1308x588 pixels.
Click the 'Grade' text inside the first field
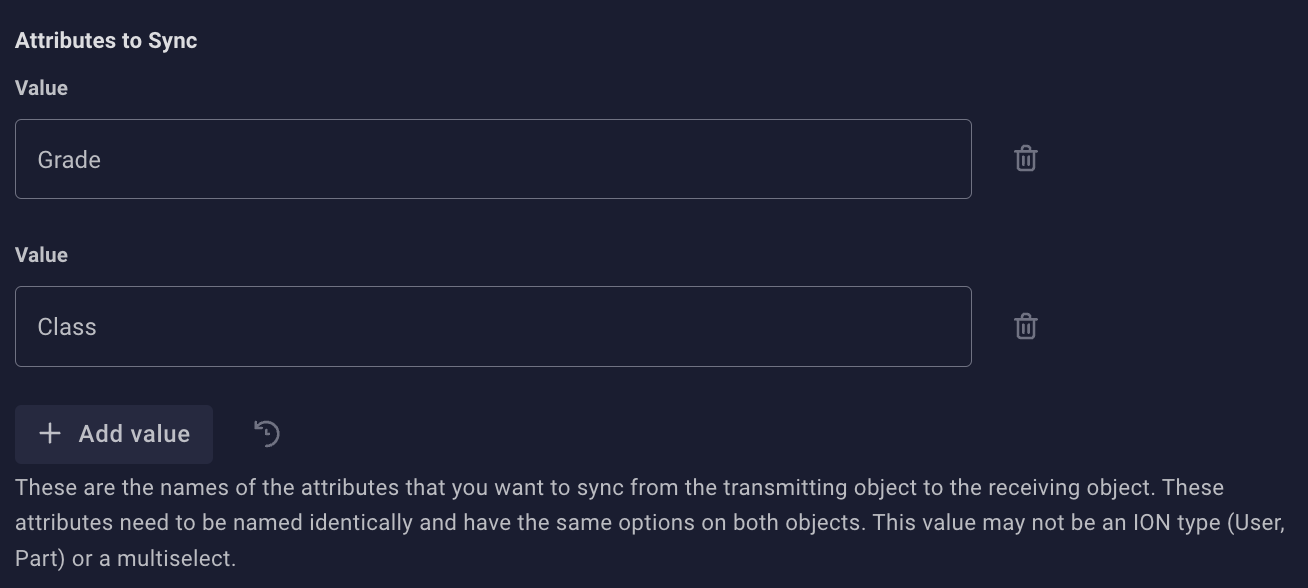pos(69,160)
